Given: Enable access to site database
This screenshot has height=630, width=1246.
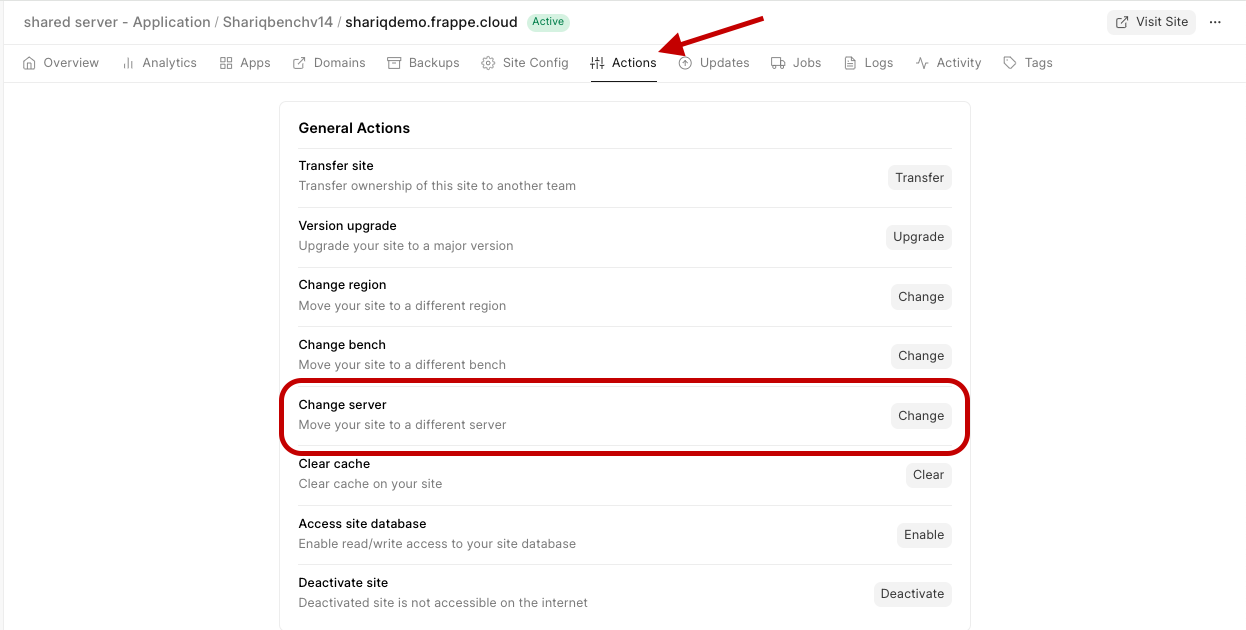Looking at the screenshot, I should click(923, 535).
